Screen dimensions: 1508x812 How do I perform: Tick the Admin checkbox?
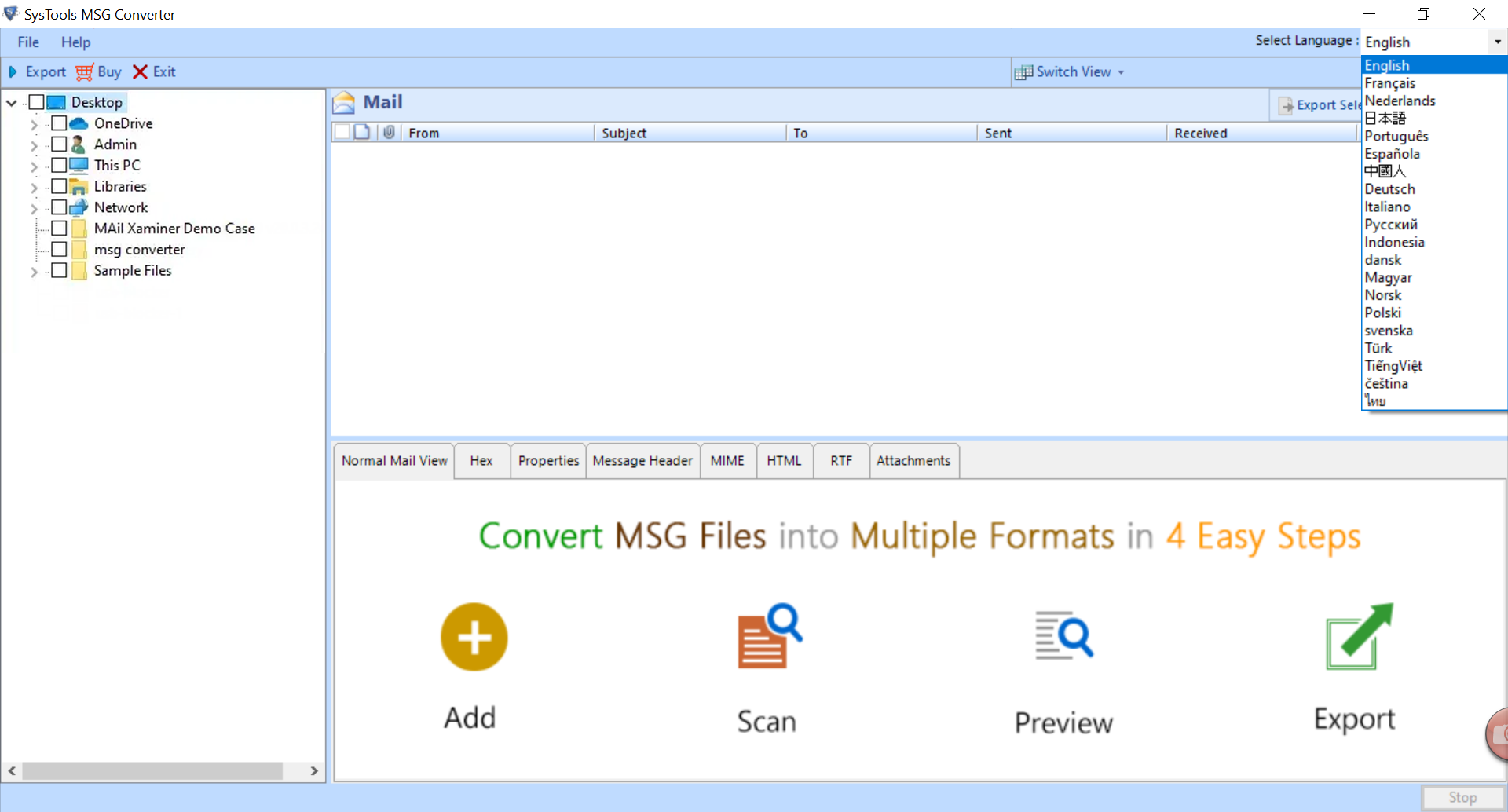pyautogui.click(x=59, y=144)
